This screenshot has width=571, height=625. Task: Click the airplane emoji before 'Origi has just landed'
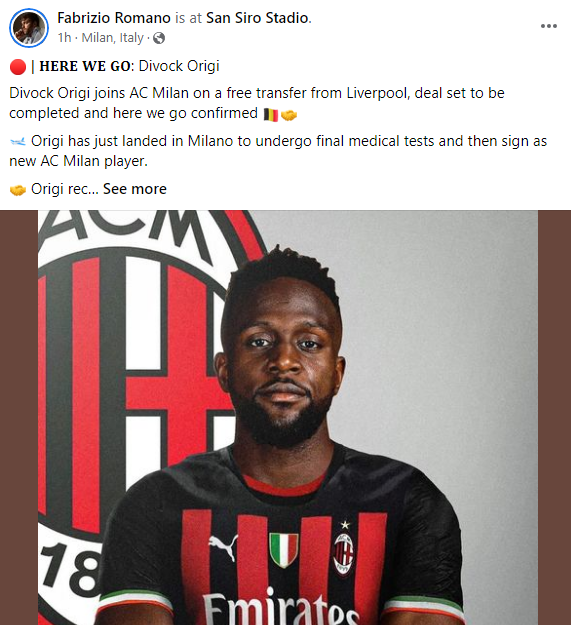(18, 142)
